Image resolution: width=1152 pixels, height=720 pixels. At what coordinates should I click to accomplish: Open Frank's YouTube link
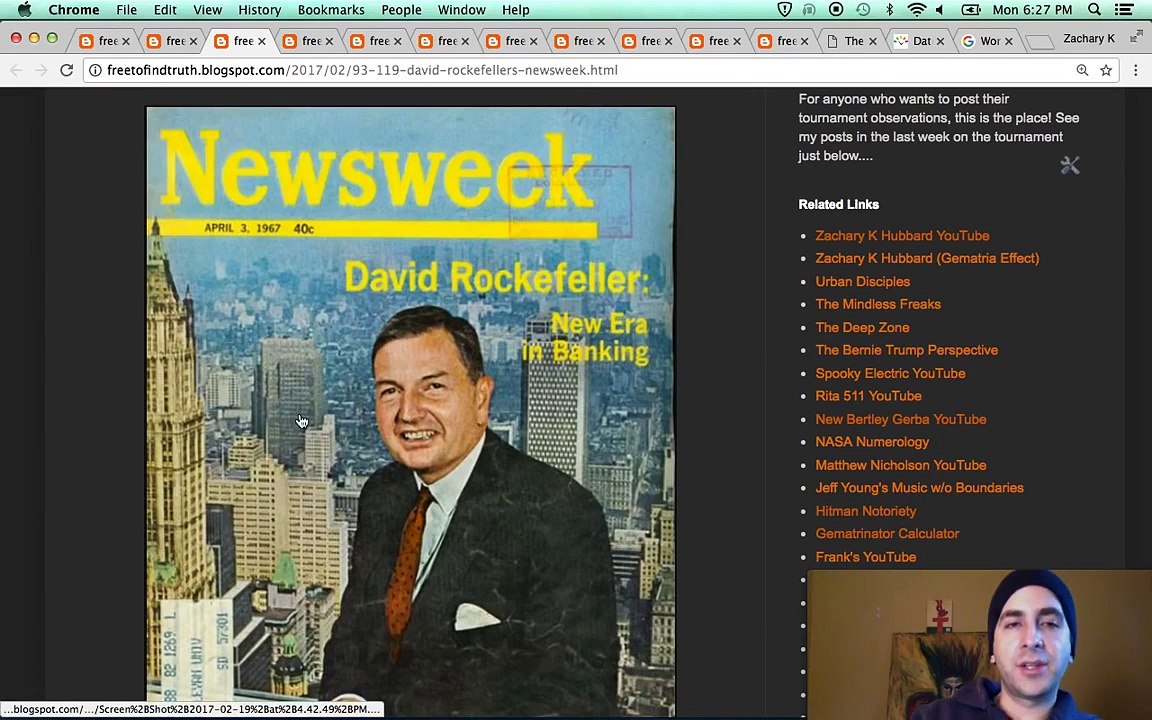pyautogui.click(x=865, y=557)
